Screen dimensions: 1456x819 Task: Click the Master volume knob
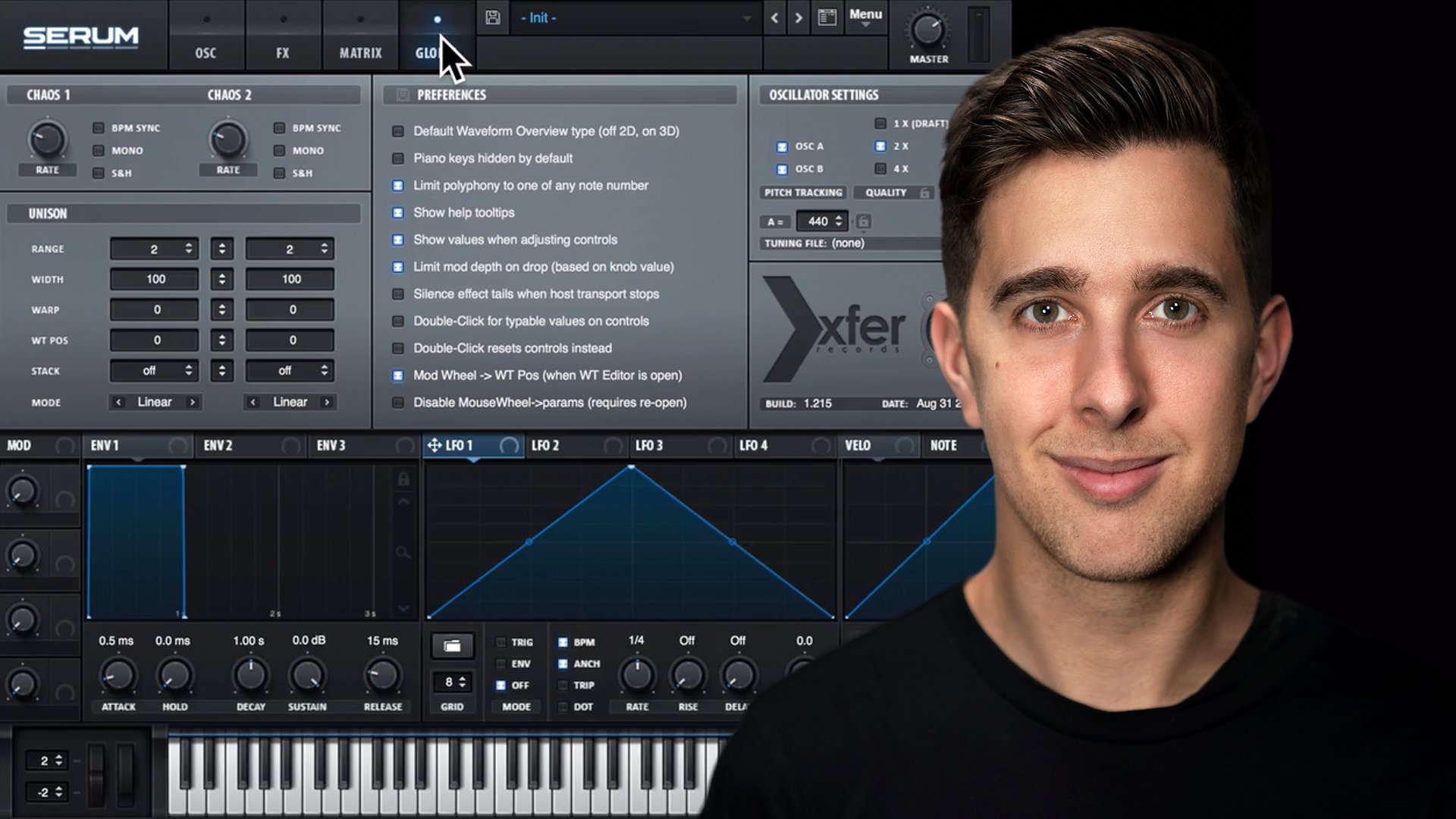927,30
